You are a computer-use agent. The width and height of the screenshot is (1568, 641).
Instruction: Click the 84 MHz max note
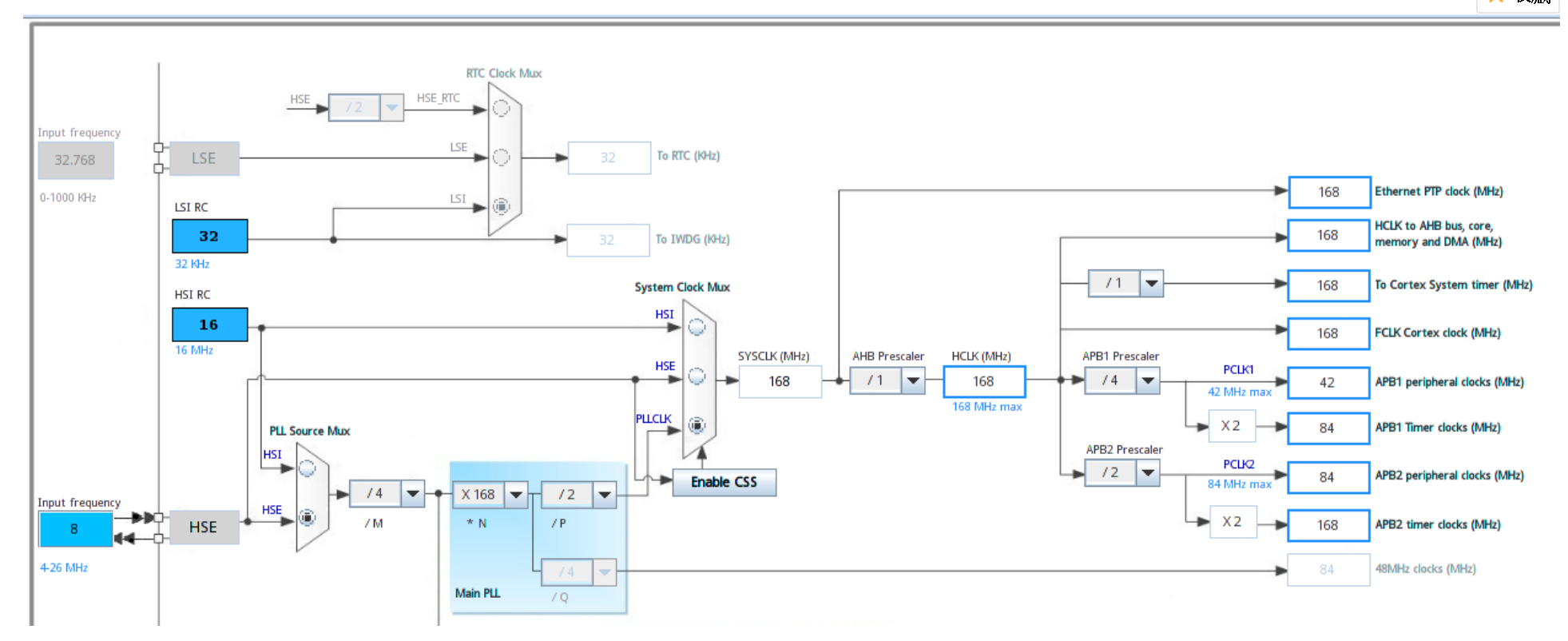point(1240,484)
